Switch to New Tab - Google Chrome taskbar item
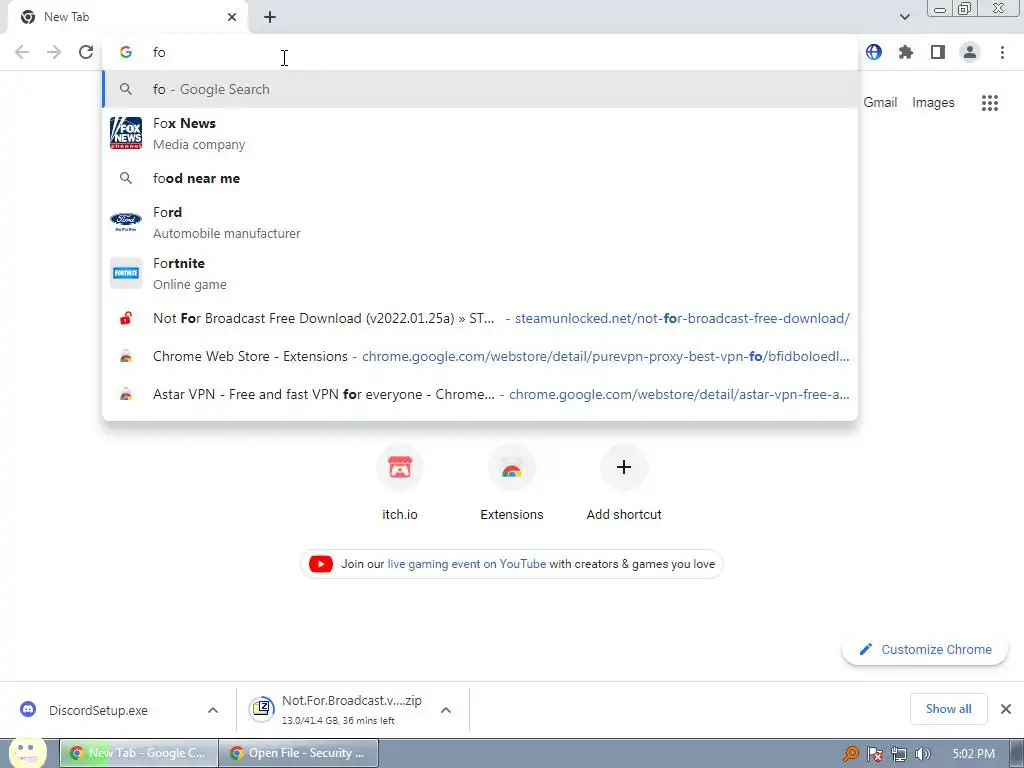This screenshot has height=768, width=1024. [138, 753]
